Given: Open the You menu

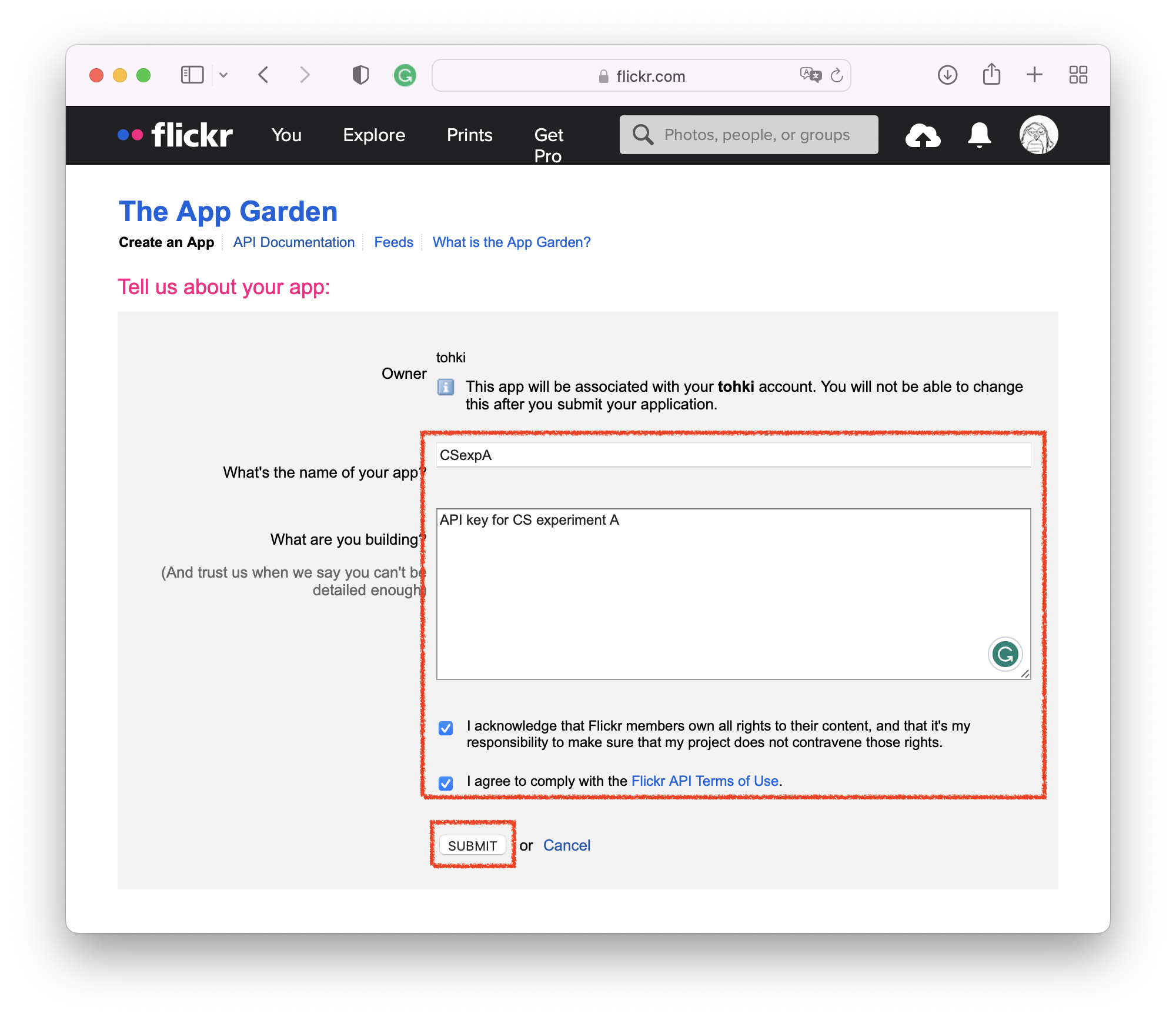Looking at the screenshot, I should point(286,135).
